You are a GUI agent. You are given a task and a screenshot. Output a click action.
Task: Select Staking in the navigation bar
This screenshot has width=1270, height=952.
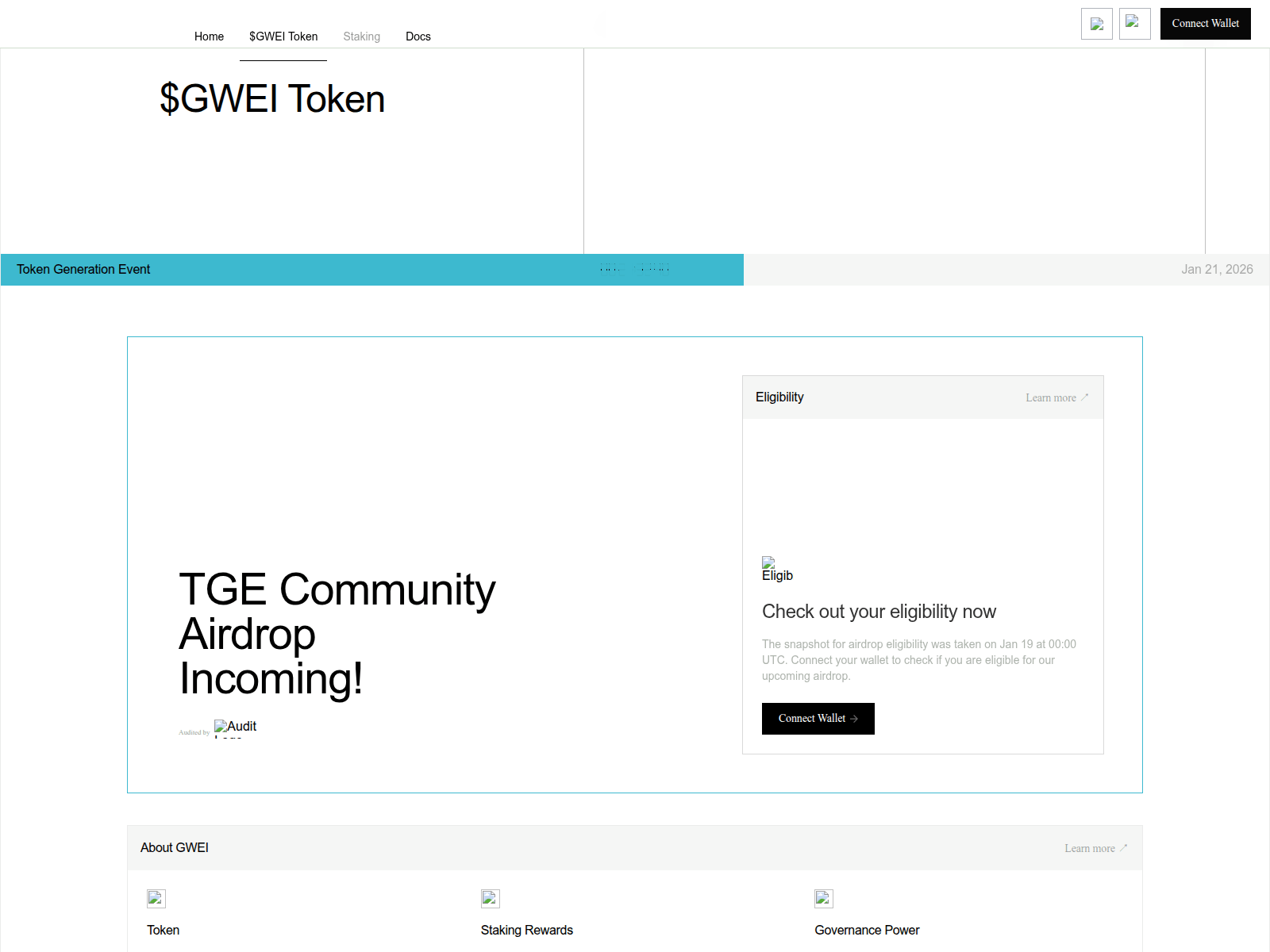point(361,36)
